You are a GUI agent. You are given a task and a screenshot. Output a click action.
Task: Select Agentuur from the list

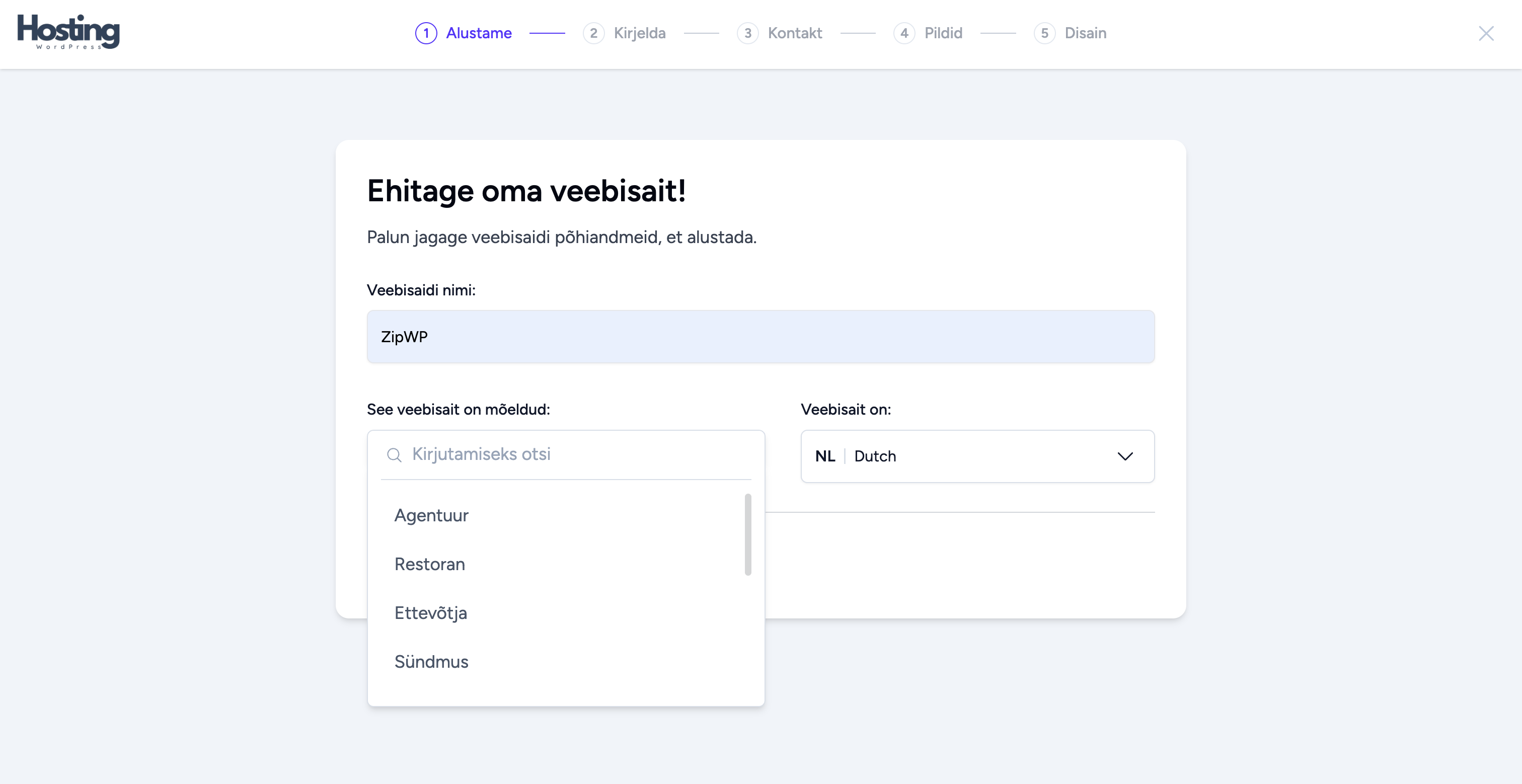431,515
